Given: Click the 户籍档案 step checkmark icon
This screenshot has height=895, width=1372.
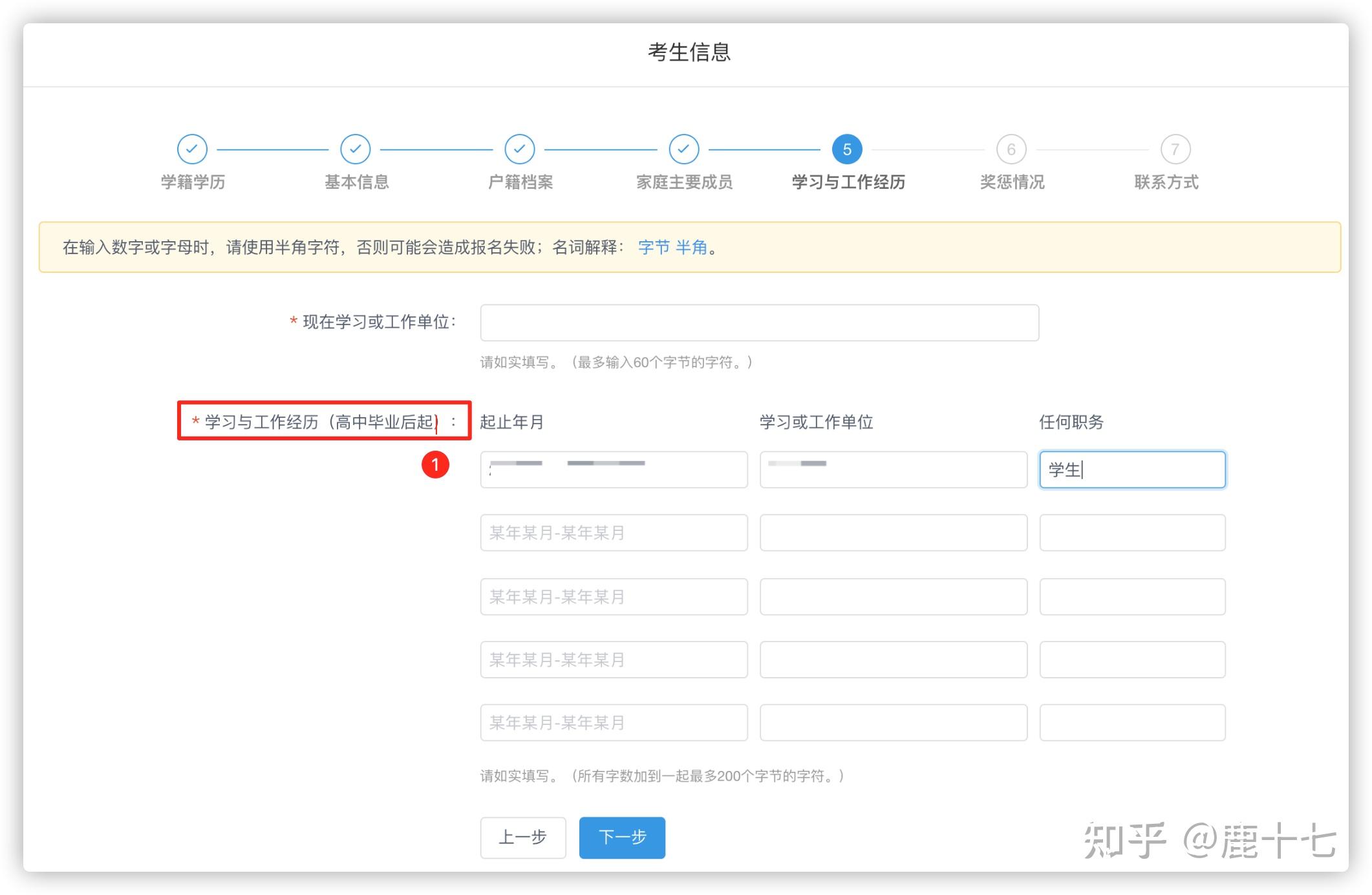Looking at the screenshot, I should pyautogui.click(x=520, y=149).
